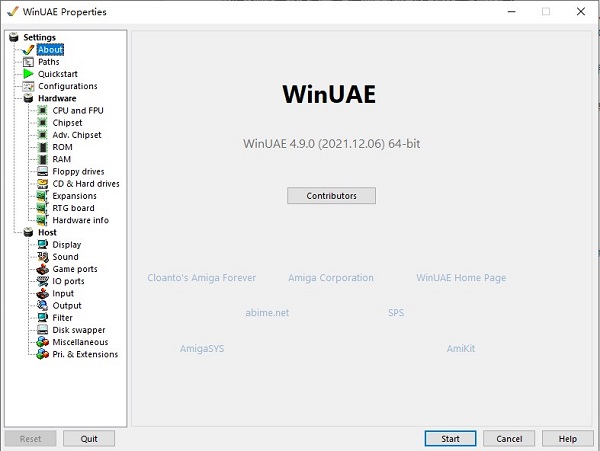Viewport: 600px width, 451px height.
Task: Click the Game ports joystick icon
Action: pyautogui.click(x=42, y=269)
